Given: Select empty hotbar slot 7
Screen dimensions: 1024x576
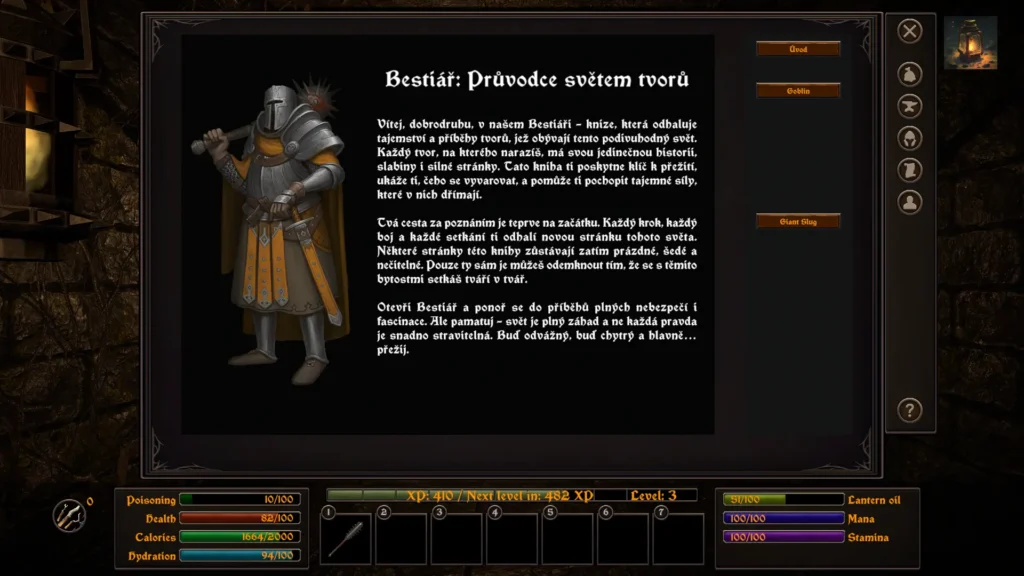Looking at the screenshot, I should click(x=678, y=538).
